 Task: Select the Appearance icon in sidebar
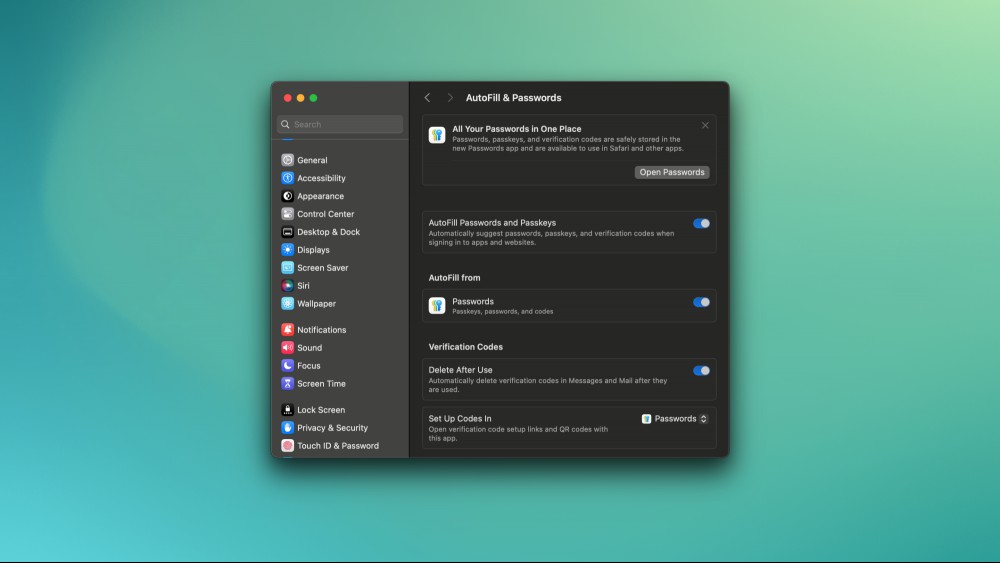pos(288,196)
